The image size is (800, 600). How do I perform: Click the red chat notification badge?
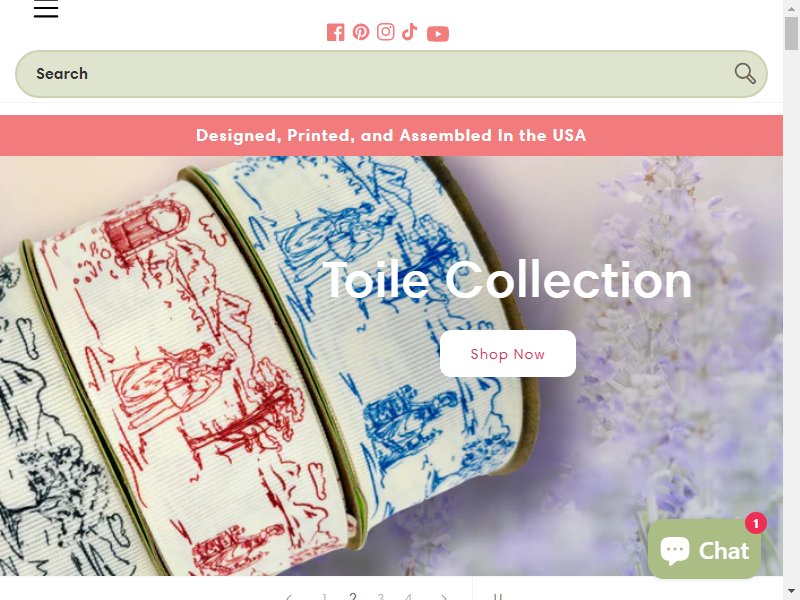[756, 523]
